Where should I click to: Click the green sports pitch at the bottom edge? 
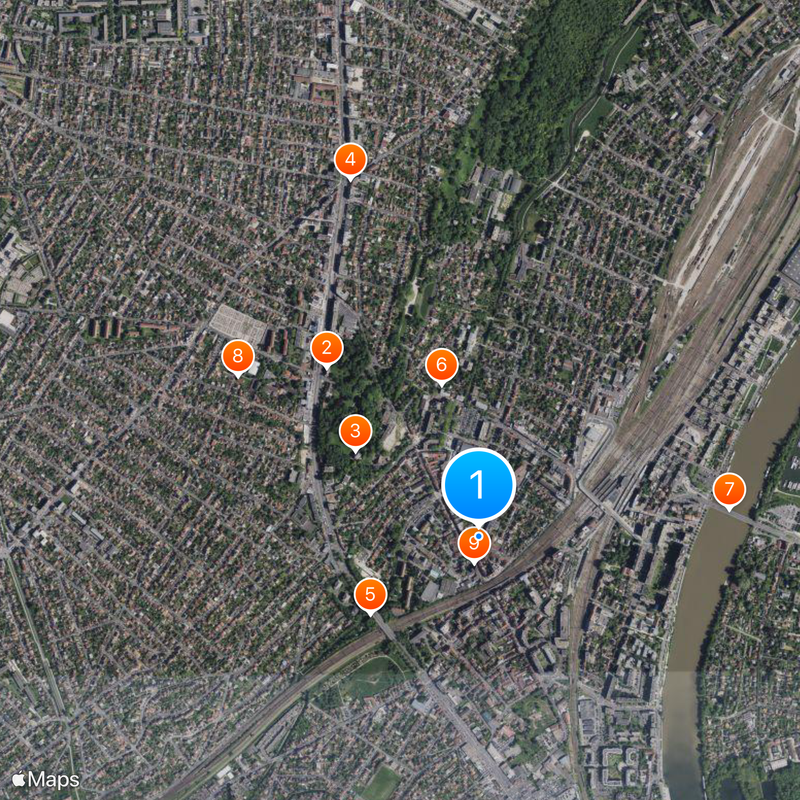(x=380, y=788)
